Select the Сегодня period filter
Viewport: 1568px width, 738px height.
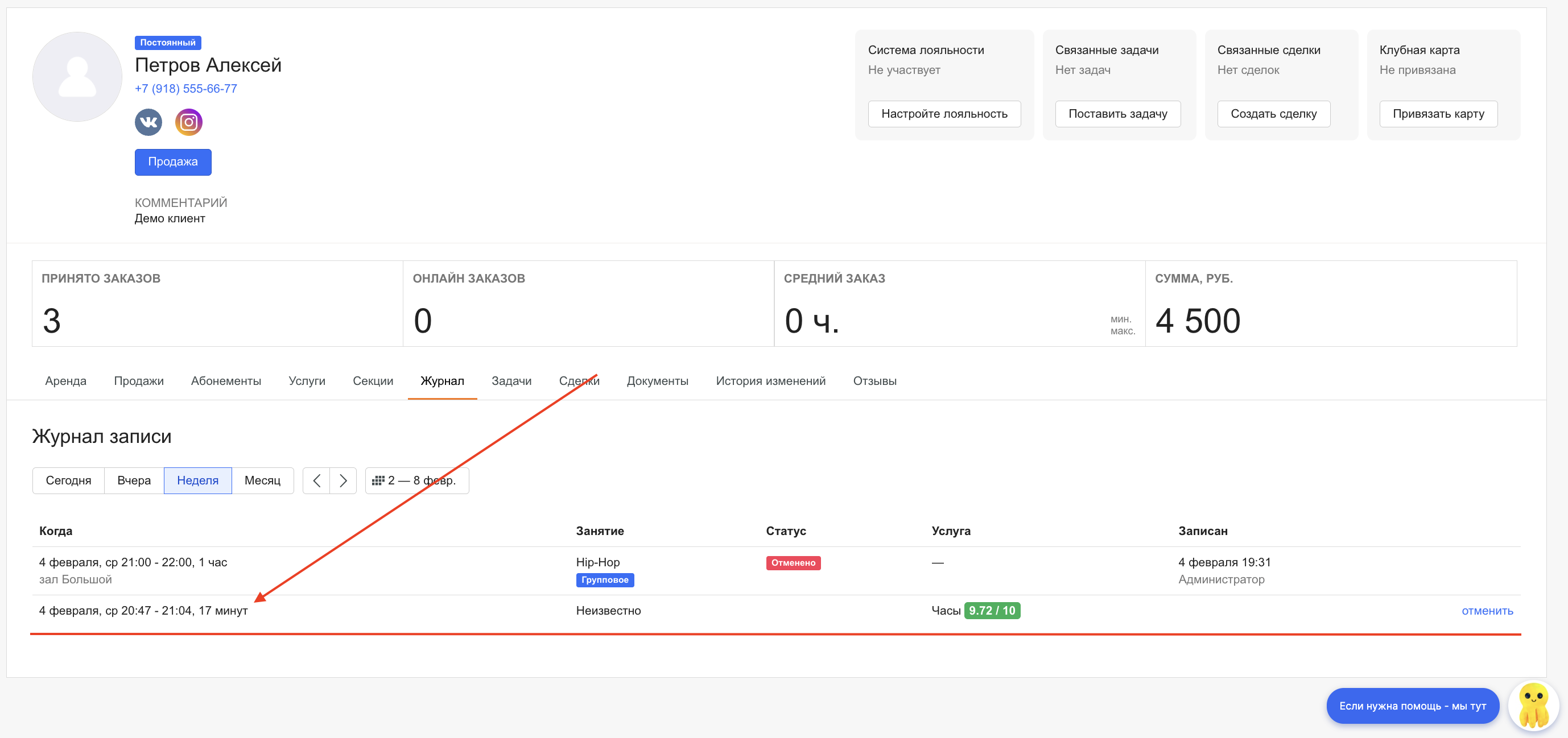[68, 480]
